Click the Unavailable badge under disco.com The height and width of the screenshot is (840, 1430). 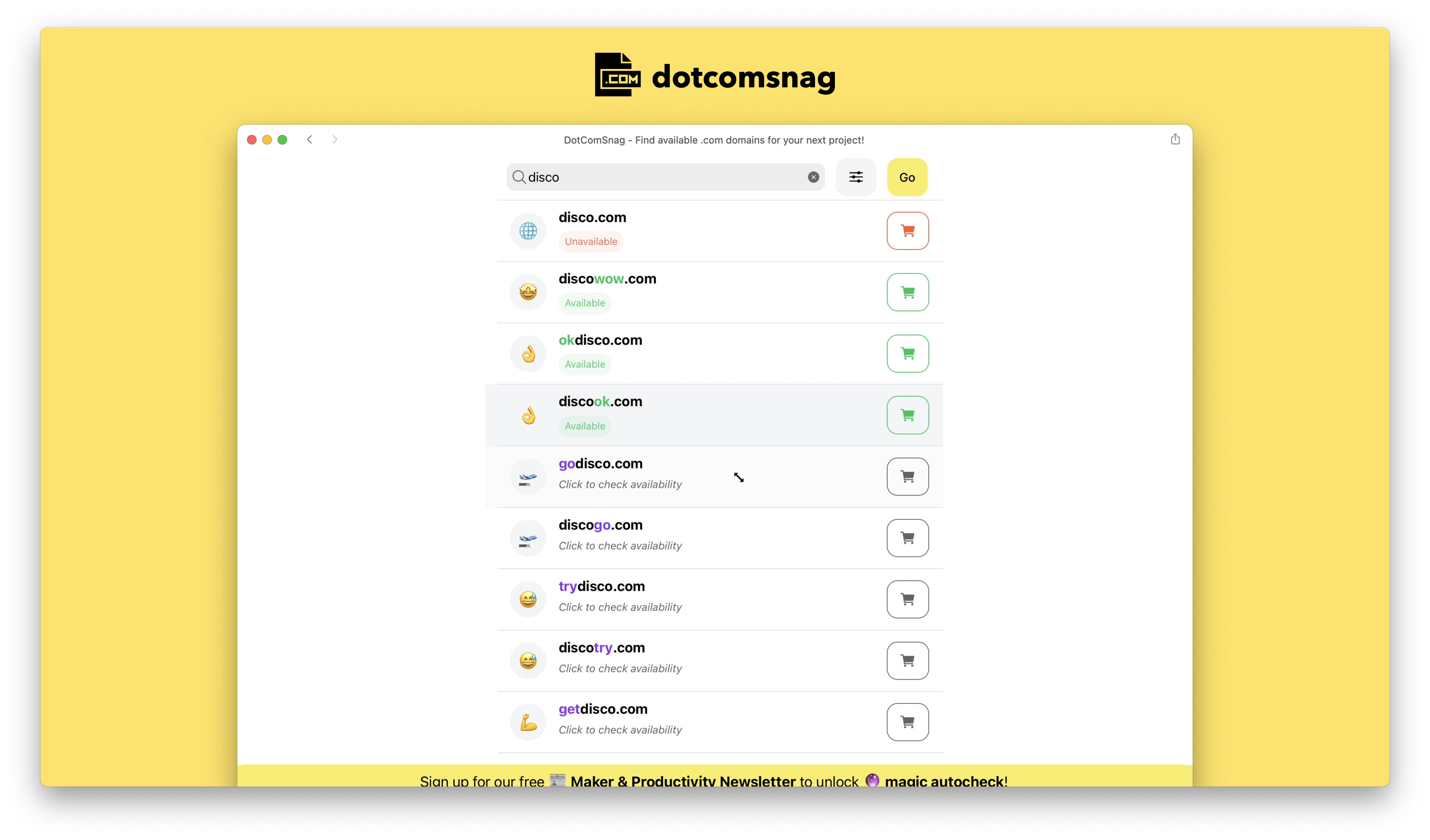(x=590, y=242)
